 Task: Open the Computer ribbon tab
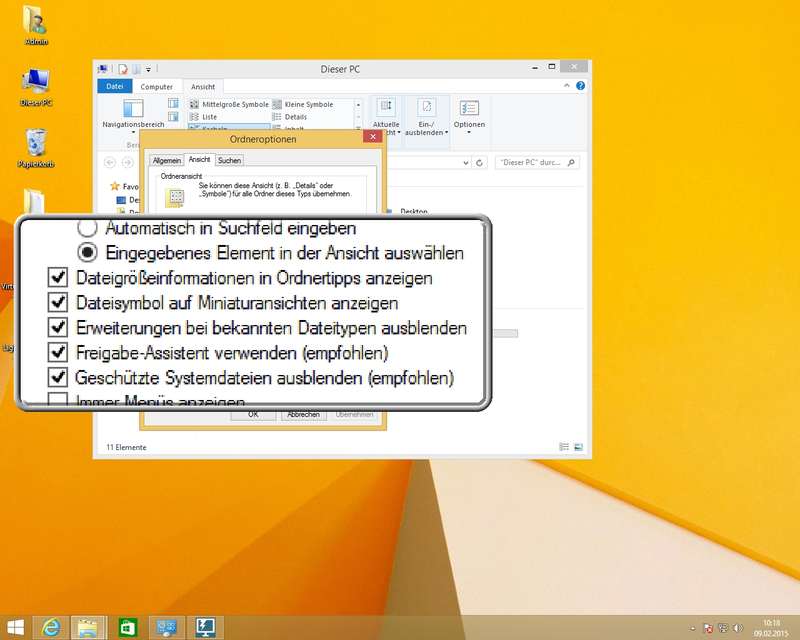click(156, 87)
